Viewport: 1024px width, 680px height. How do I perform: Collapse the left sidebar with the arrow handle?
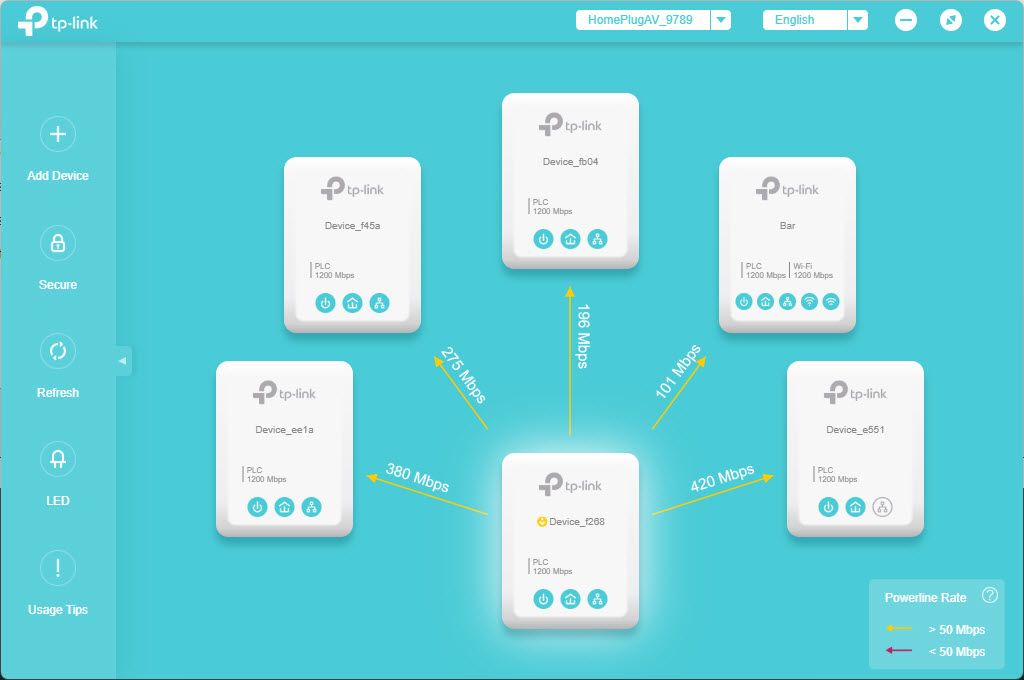coord(122,360)
